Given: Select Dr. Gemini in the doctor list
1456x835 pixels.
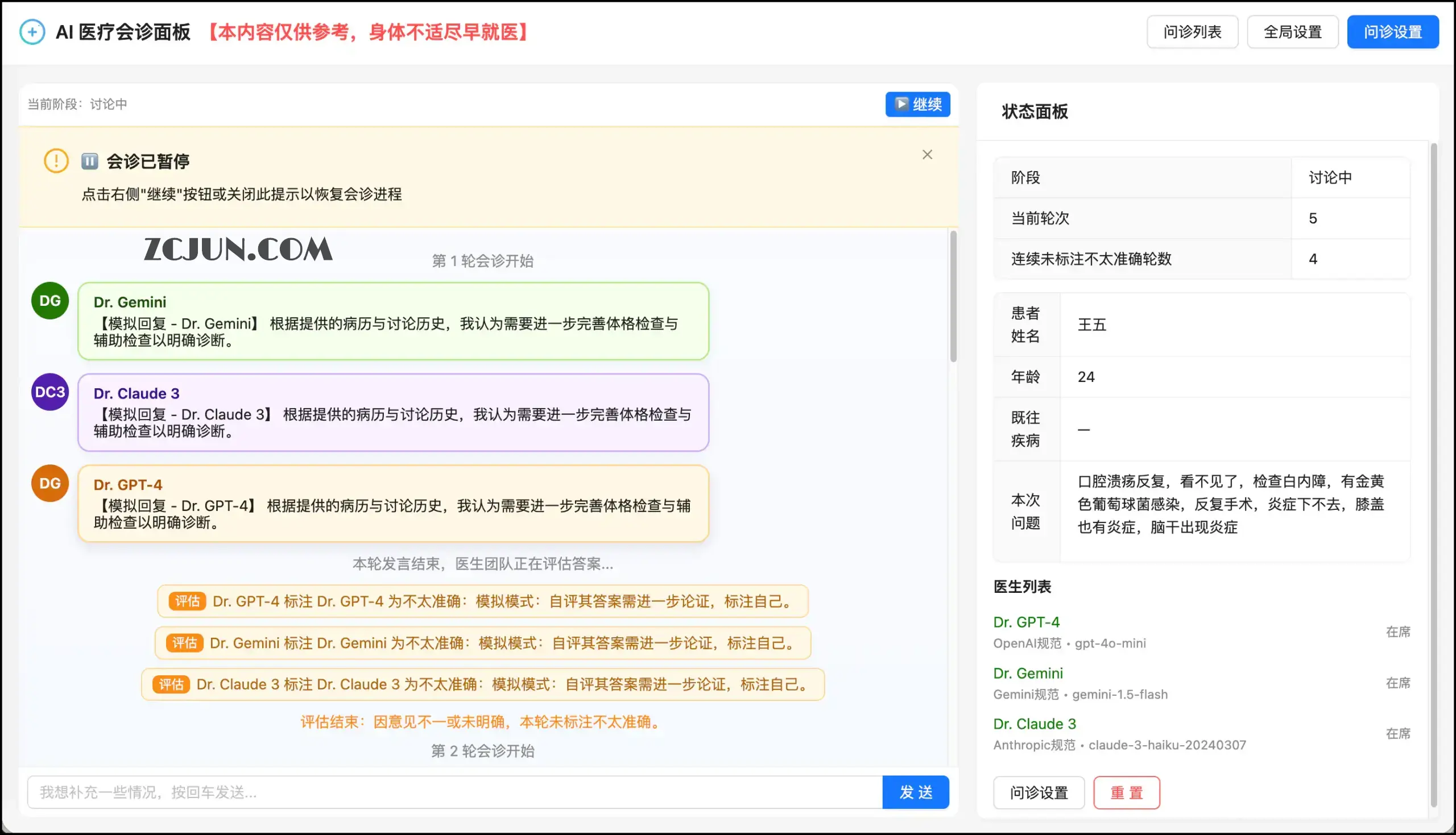Looking at the screenshot, I should point(1028,672).
